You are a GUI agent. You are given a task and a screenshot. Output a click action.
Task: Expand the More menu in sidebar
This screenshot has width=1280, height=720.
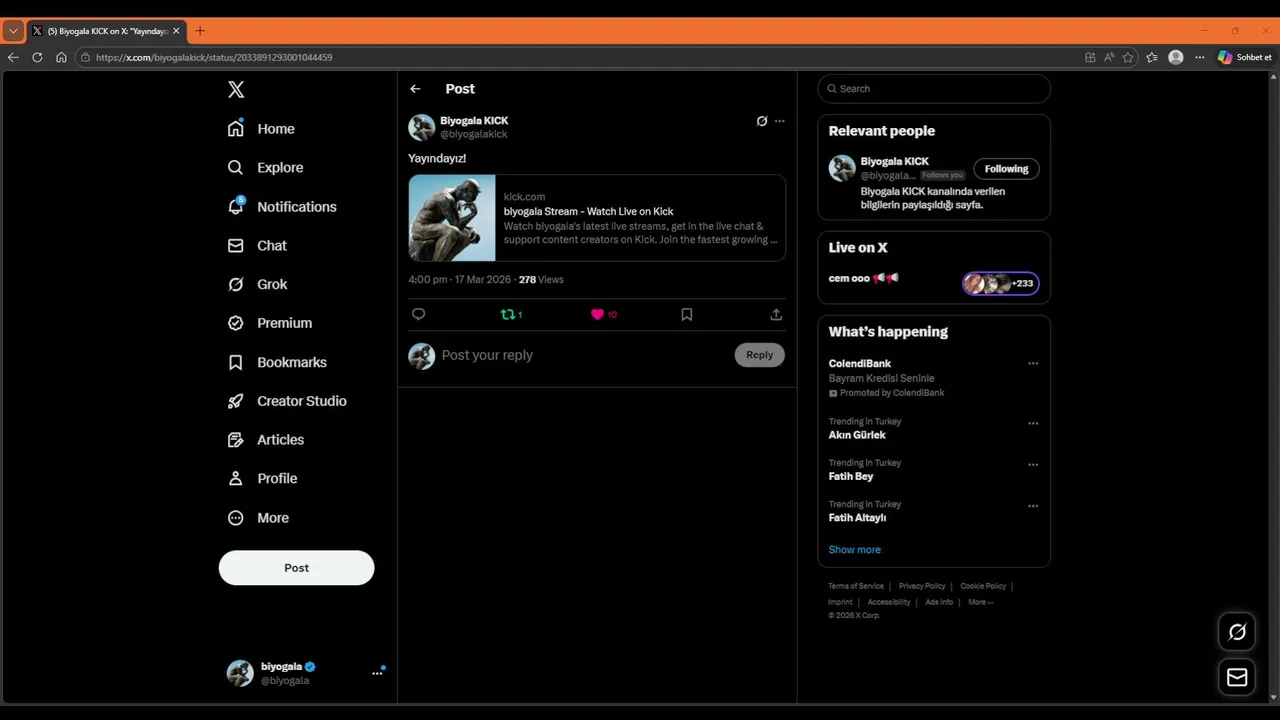[258, 518]
